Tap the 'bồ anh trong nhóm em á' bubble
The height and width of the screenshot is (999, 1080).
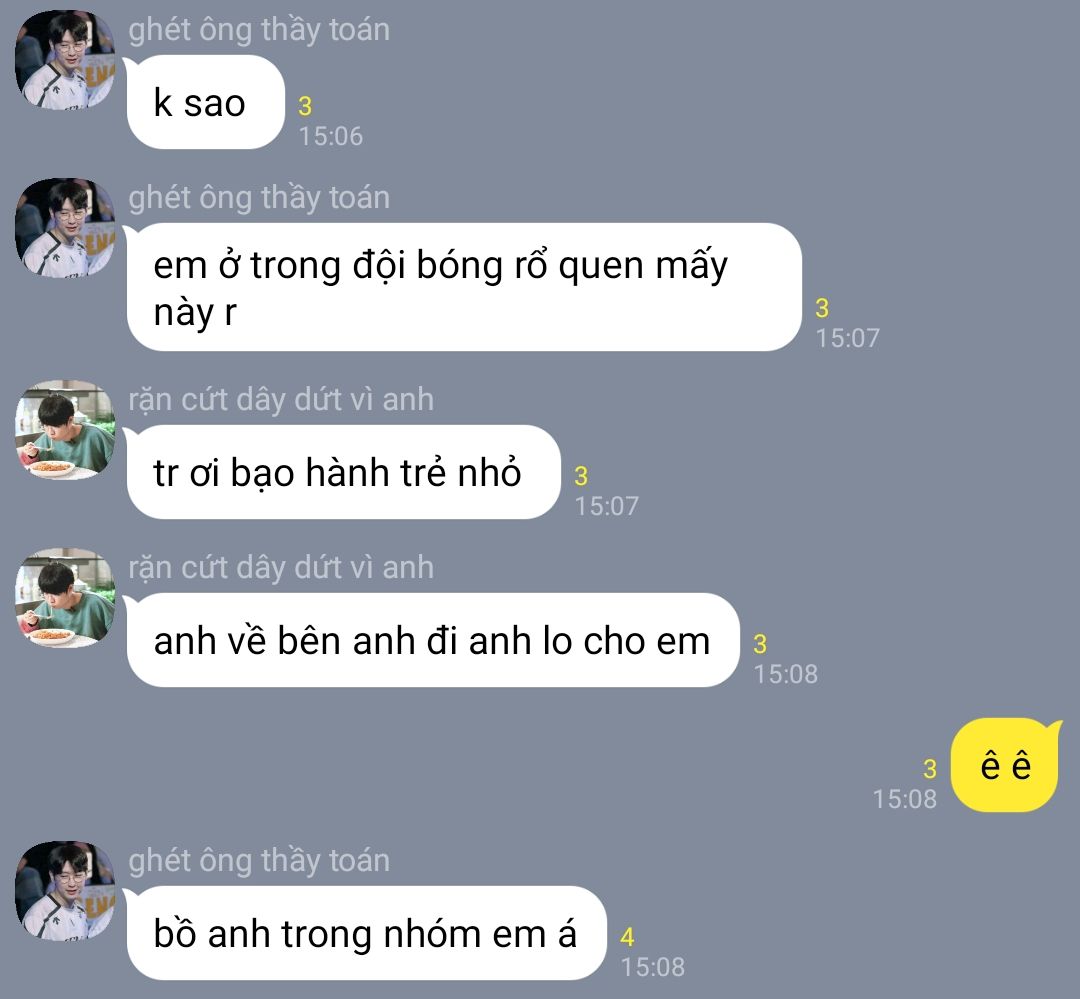pos(366,934)
